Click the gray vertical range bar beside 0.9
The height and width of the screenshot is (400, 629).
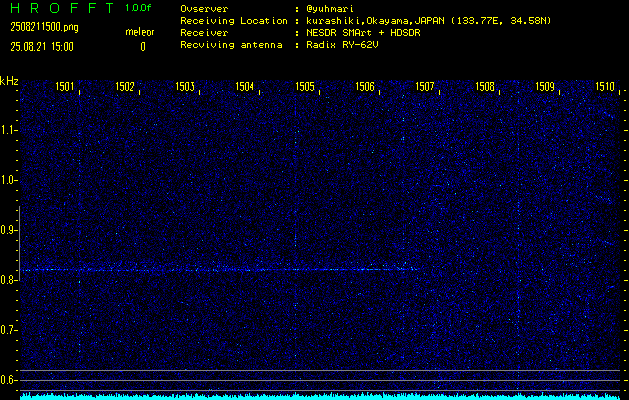pyautogui.click(x=20, y=243)
